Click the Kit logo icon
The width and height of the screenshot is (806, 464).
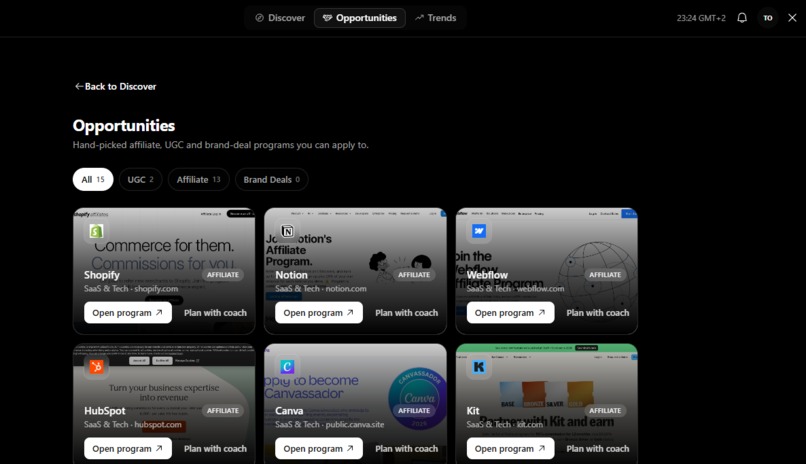479,367
